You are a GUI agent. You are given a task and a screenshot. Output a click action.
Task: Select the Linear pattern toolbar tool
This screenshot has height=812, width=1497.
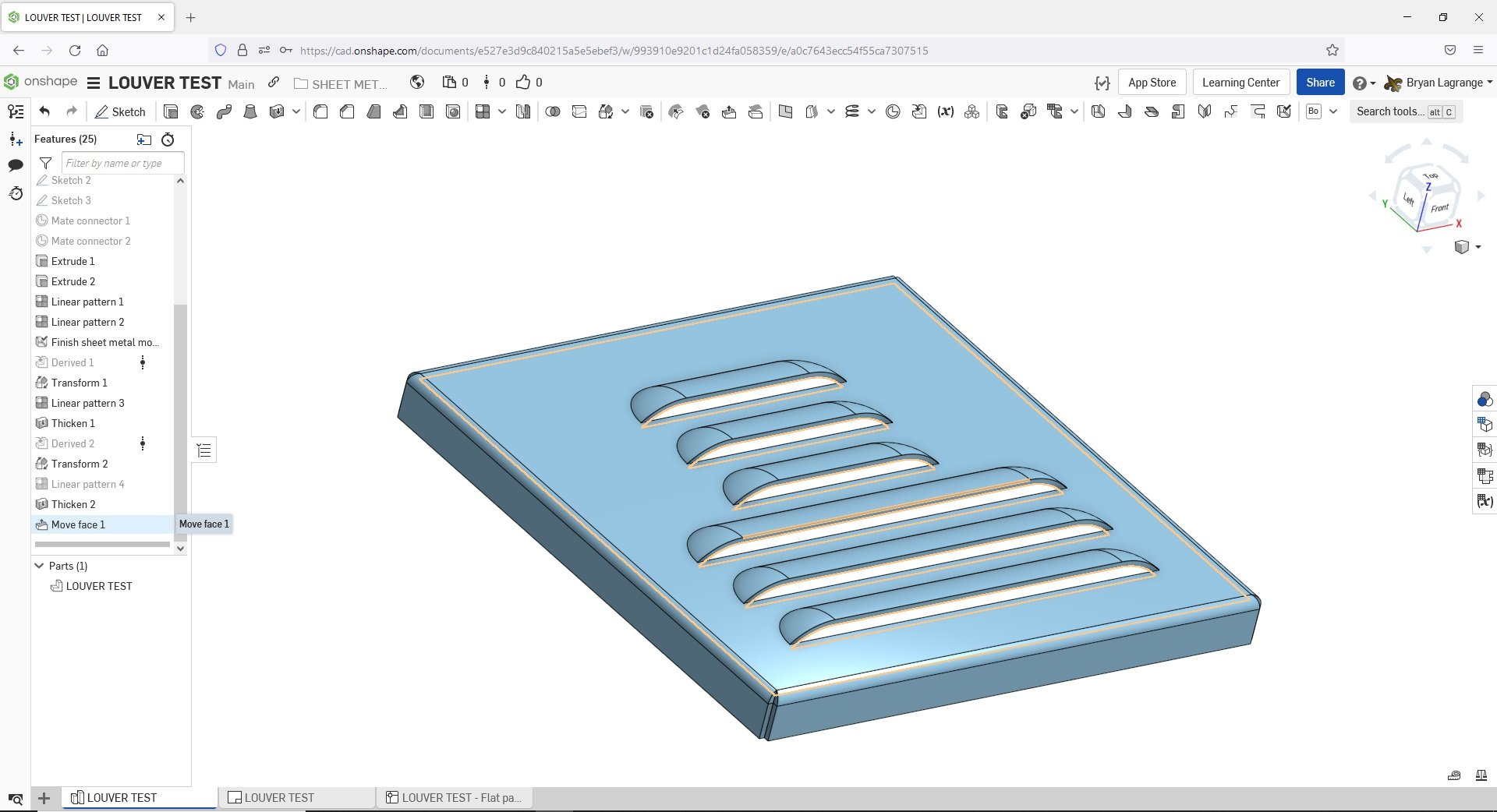click(483, 112)
